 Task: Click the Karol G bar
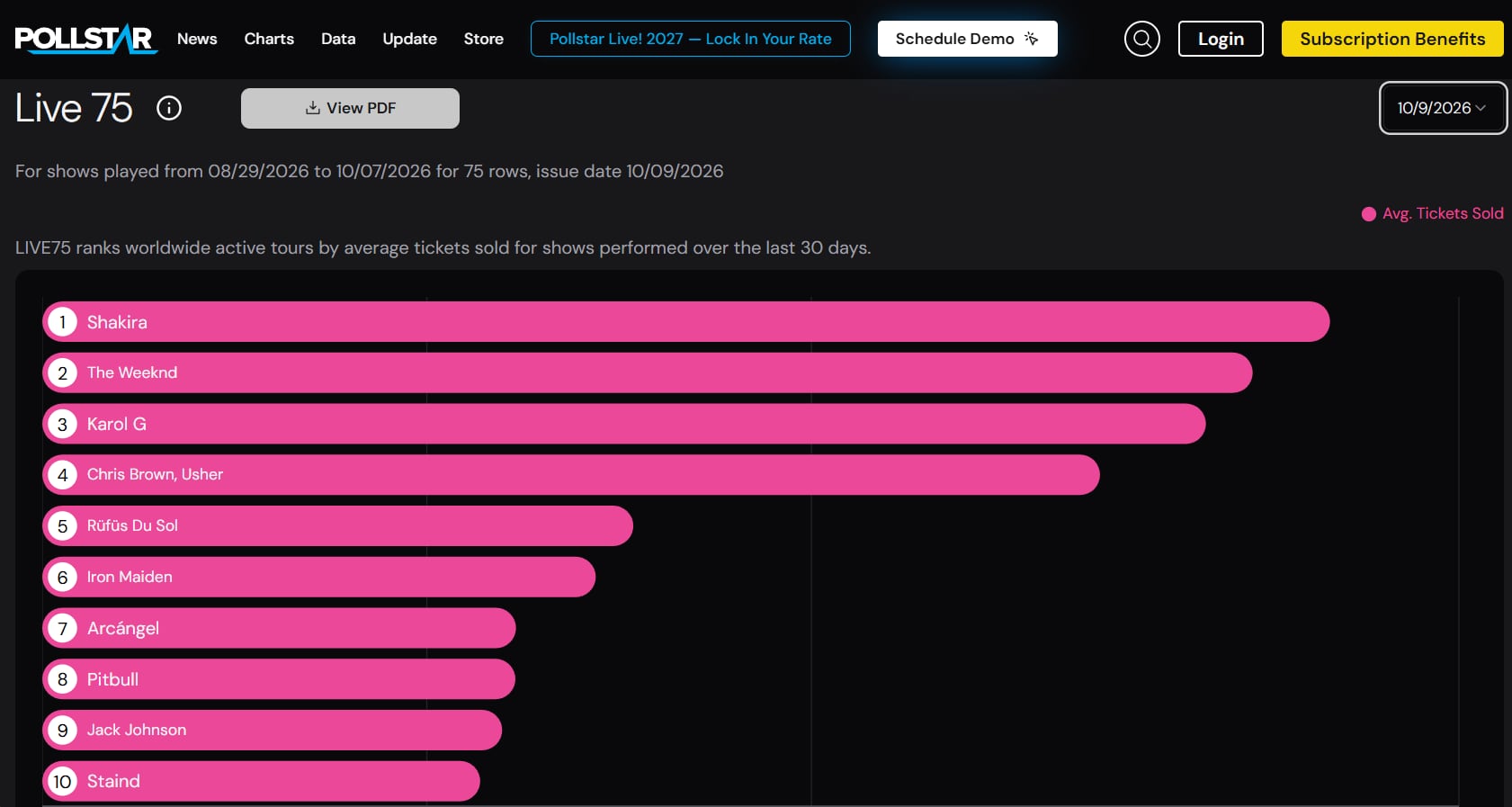tap(624, 424)
